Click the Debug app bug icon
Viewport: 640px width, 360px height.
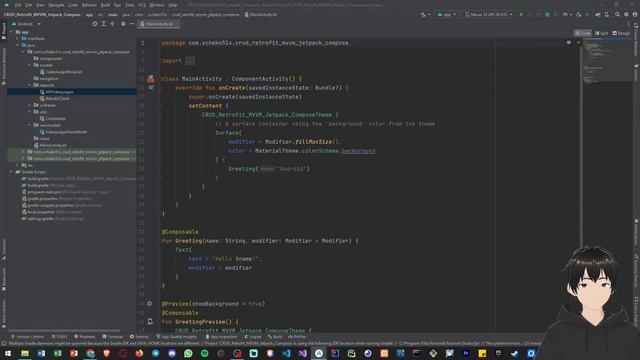[x=547, y=14]
